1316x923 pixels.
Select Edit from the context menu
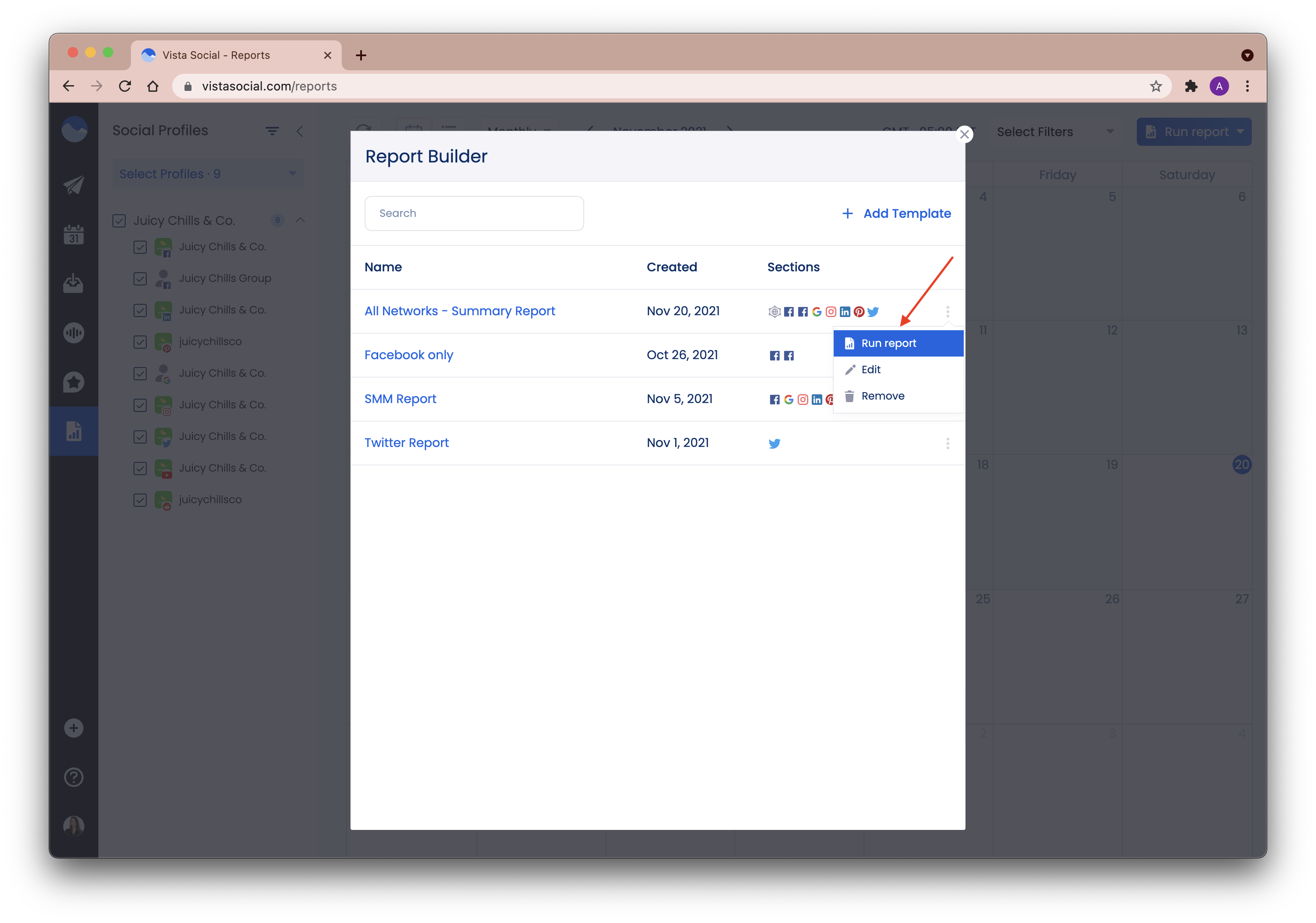coord(898,370)
